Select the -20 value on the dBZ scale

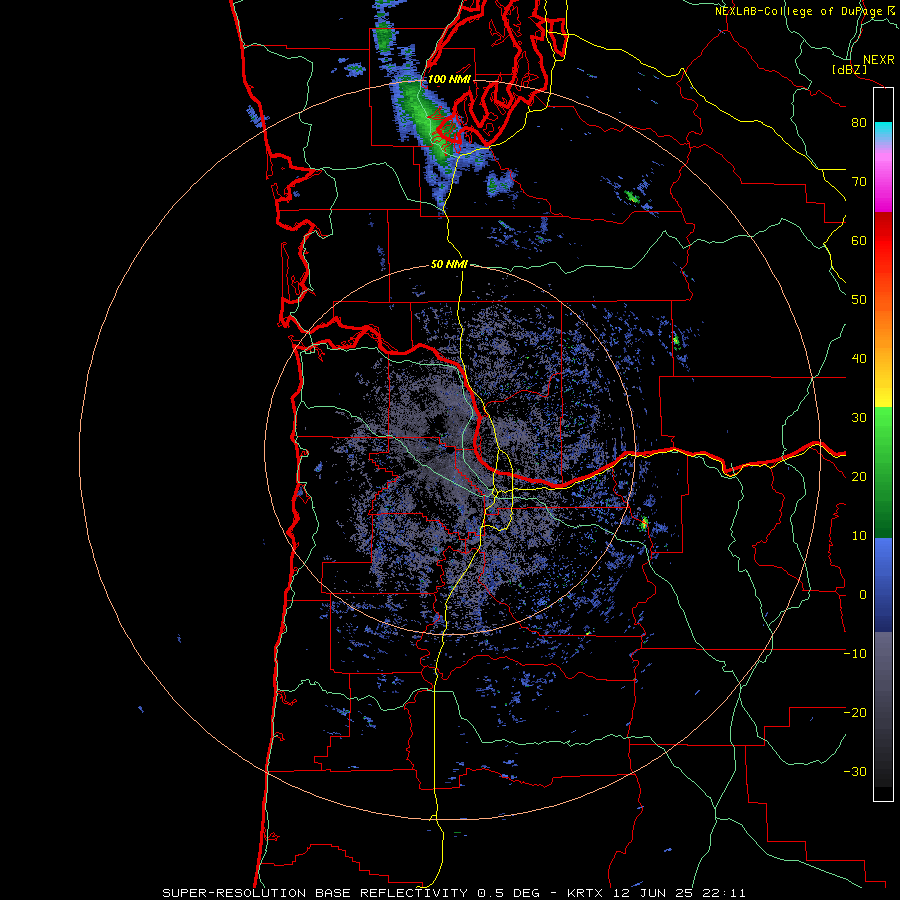(855, 713)
